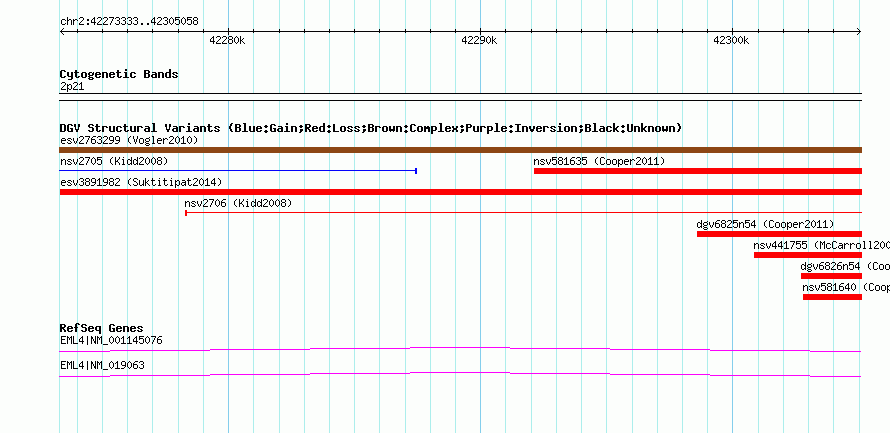Image resolution: width=890 pixels, height=433 pixels.
Task: Open the nsv581635 (Cooper2011) label
Action: (x=599, y=161)
